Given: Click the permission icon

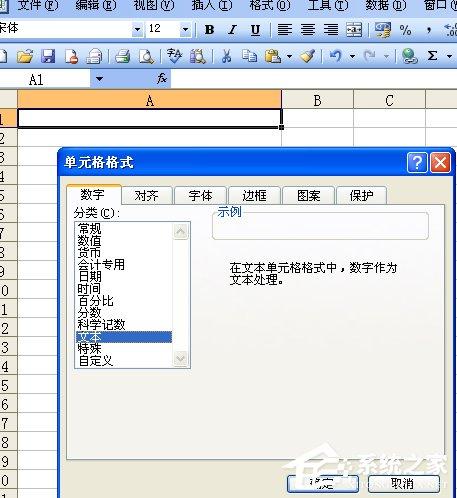Looking at the screenshot, I should (x=71, y=56).
